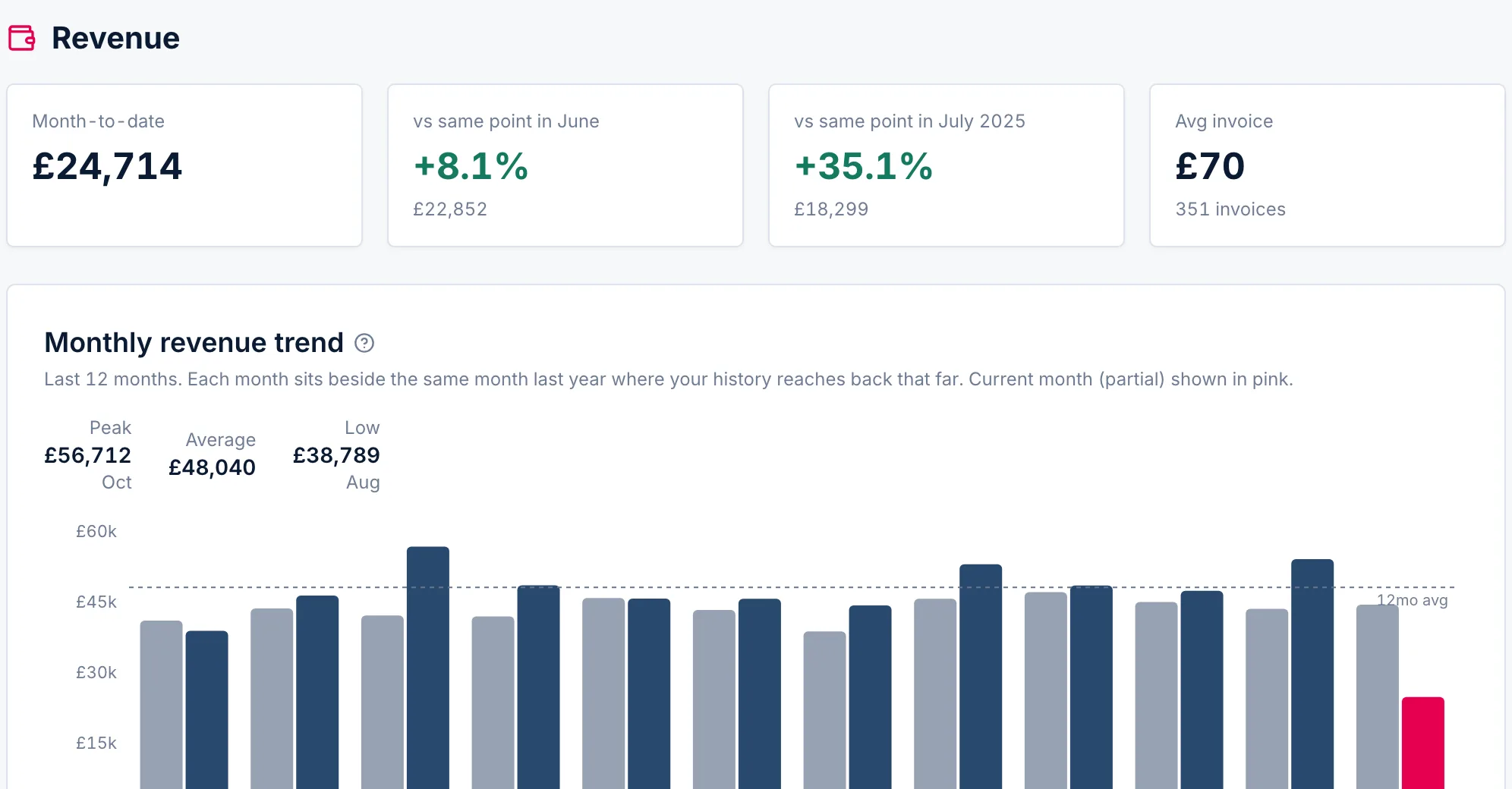Click the £70 average invoice value
This screenshot has width=1512, height=789.
click(x=1210, y=166)
